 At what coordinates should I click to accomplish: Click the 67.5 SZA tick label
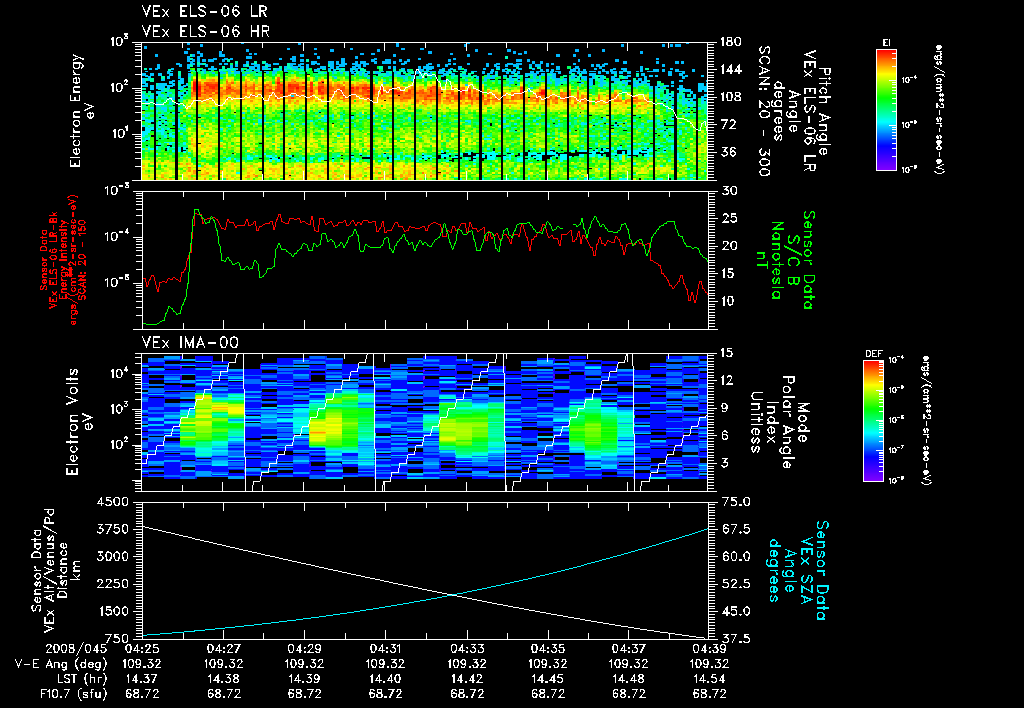736,529
